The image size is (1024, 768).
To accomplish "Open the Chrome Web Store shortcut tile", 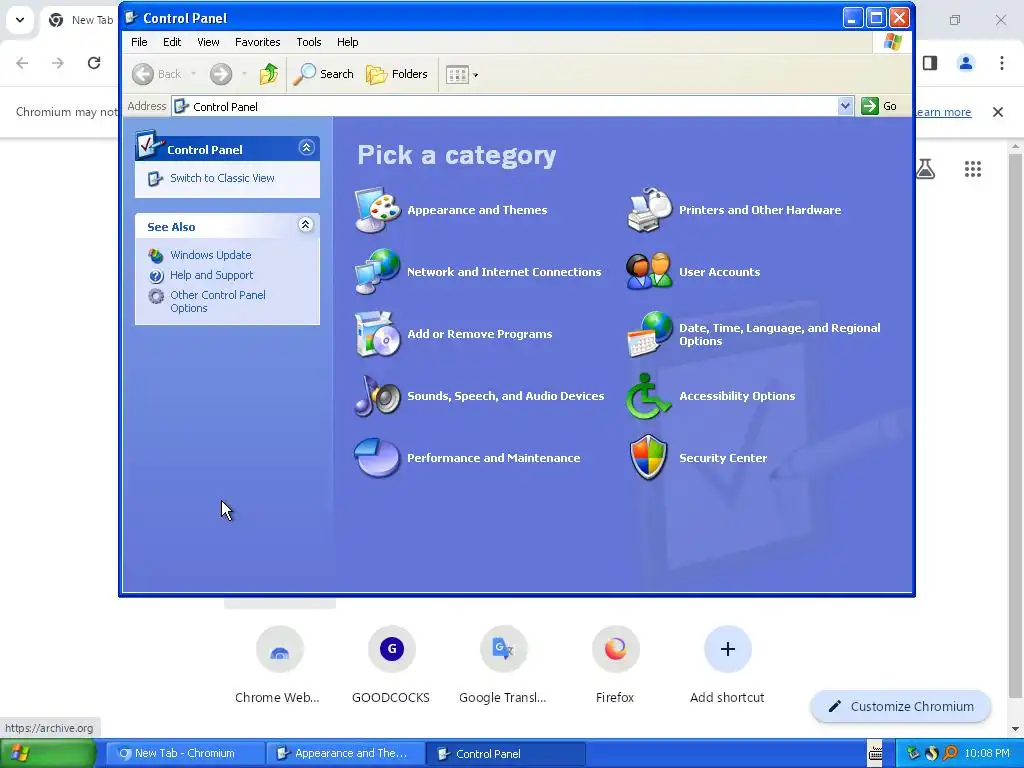I will click(280, 665).
